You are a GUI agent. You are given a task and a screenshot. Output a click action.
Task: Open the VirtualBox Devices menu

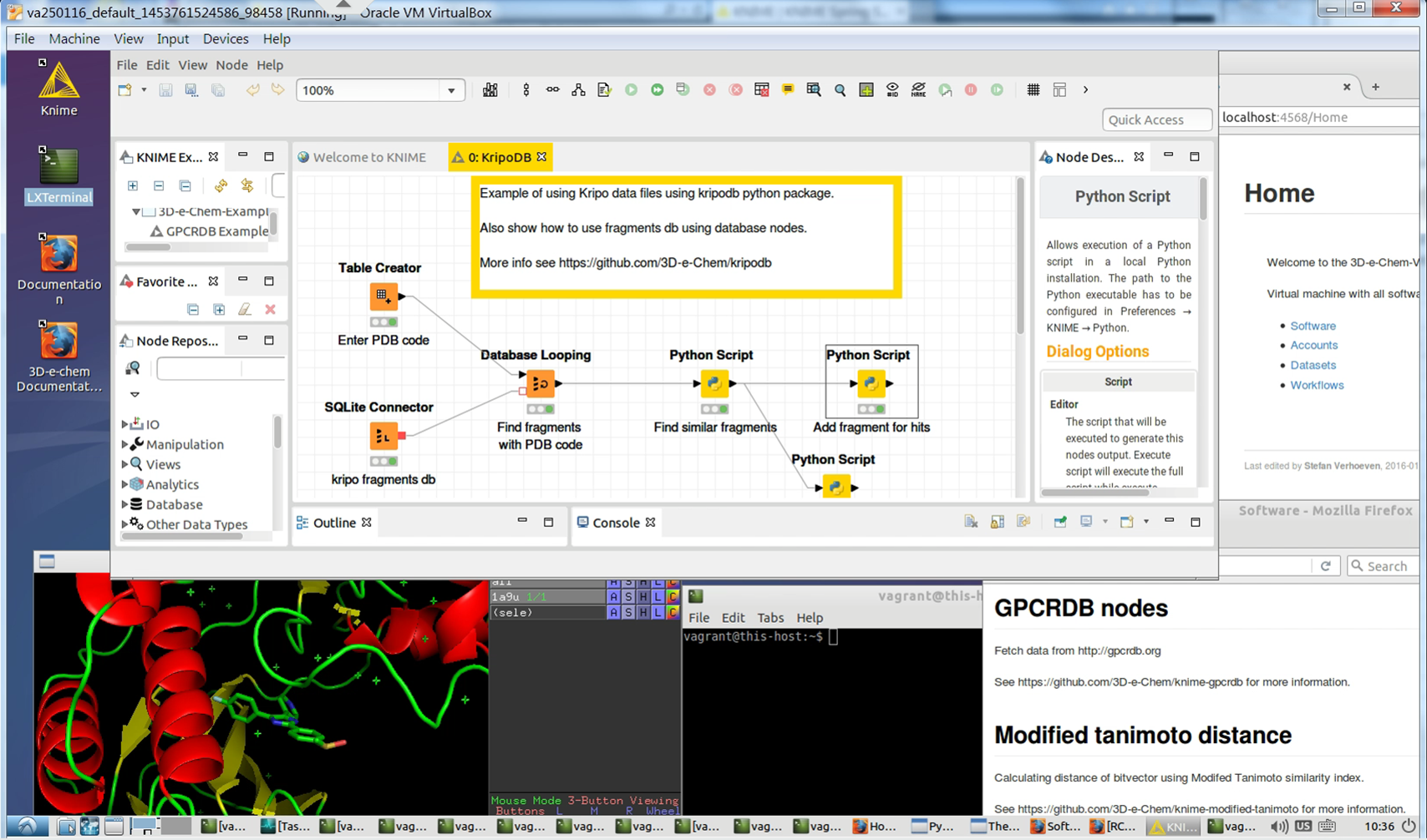(x=226, y=38)
